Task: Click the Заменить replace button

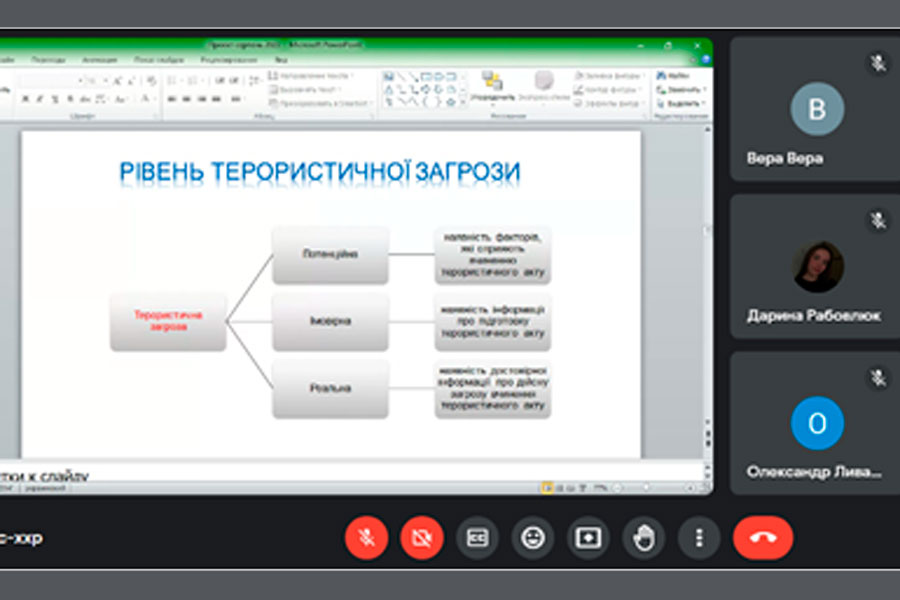Action: (x=681, y=90)
